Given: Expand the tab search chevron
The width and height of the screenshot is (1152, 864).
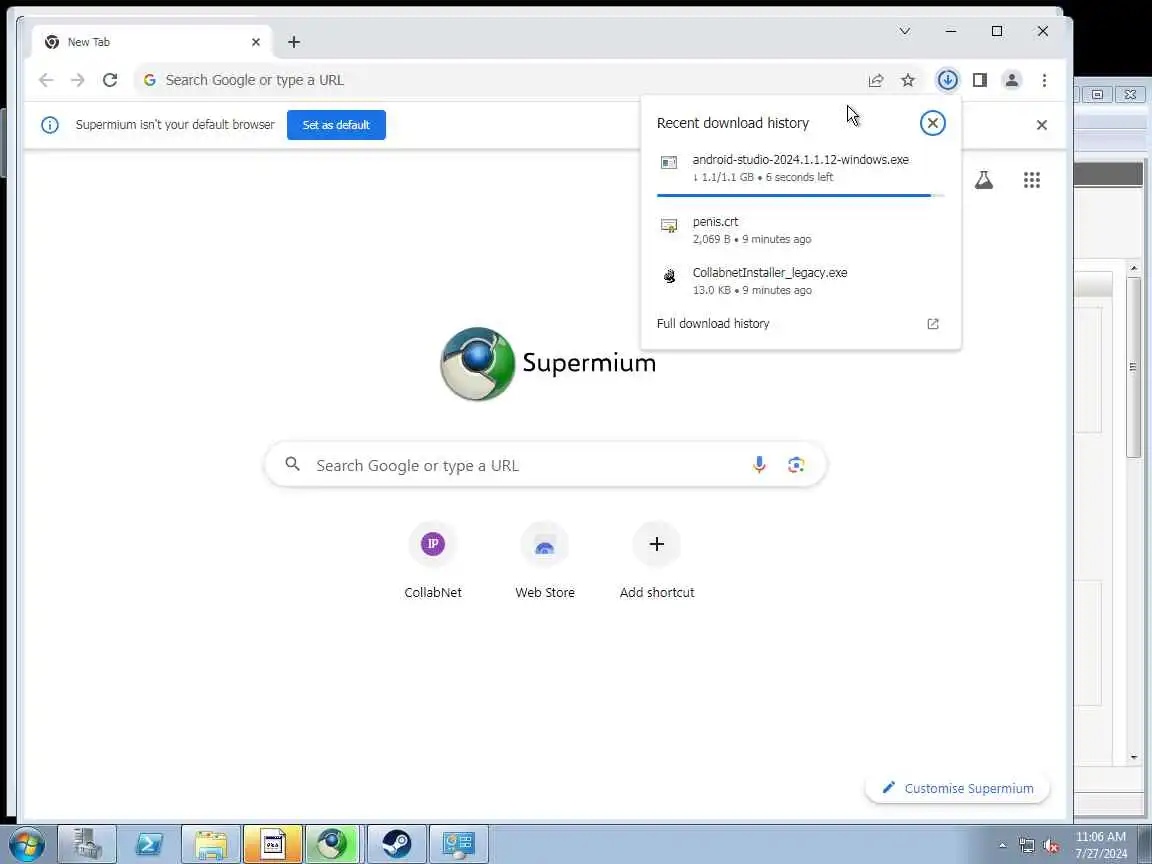Looking at the screenshot, I should 905,31.
